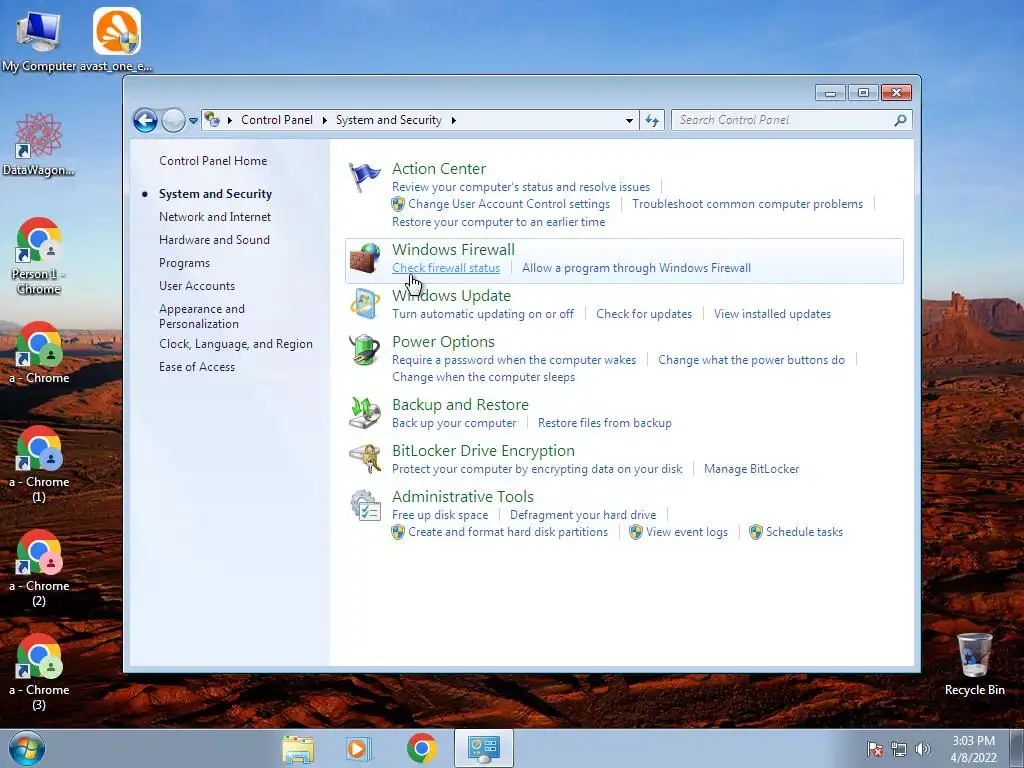Select User Accounts in sidebar
Viewport: 1024px width, 768px height.
(197, 285)
